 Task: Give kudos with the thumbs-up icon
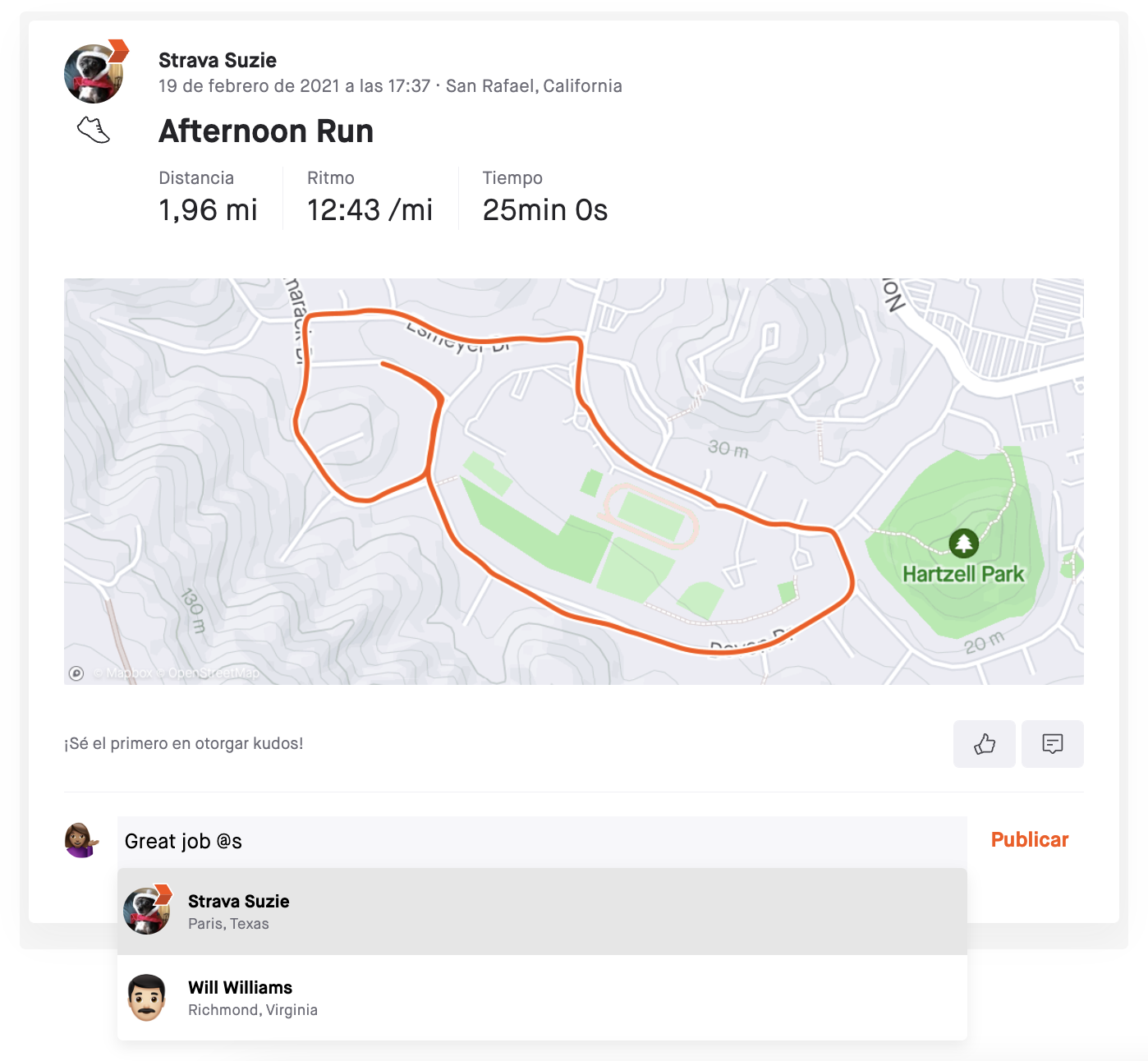pyautogui.click(x=984, y=744)
